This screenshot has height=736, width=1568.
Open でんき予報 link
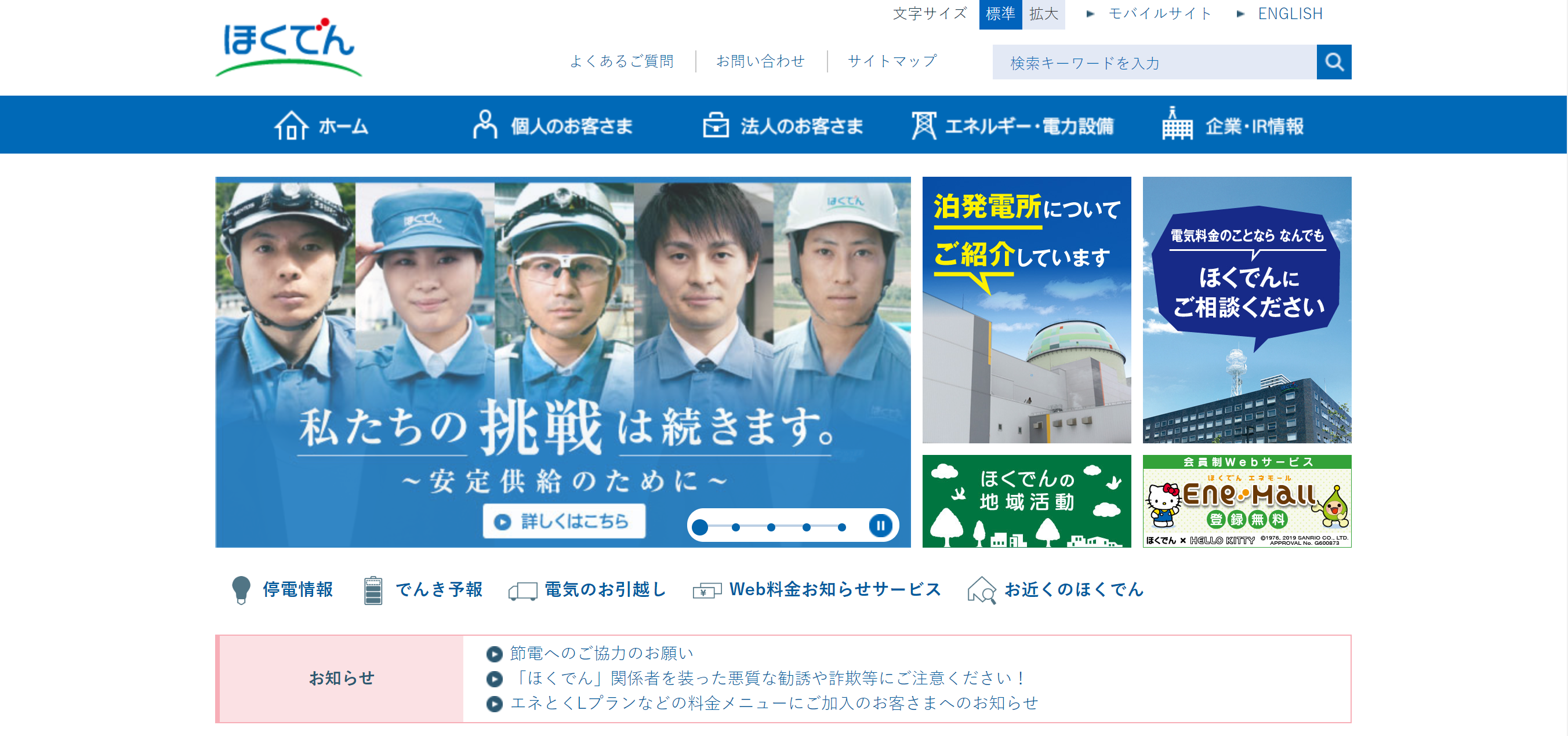(x=439, y=589)
